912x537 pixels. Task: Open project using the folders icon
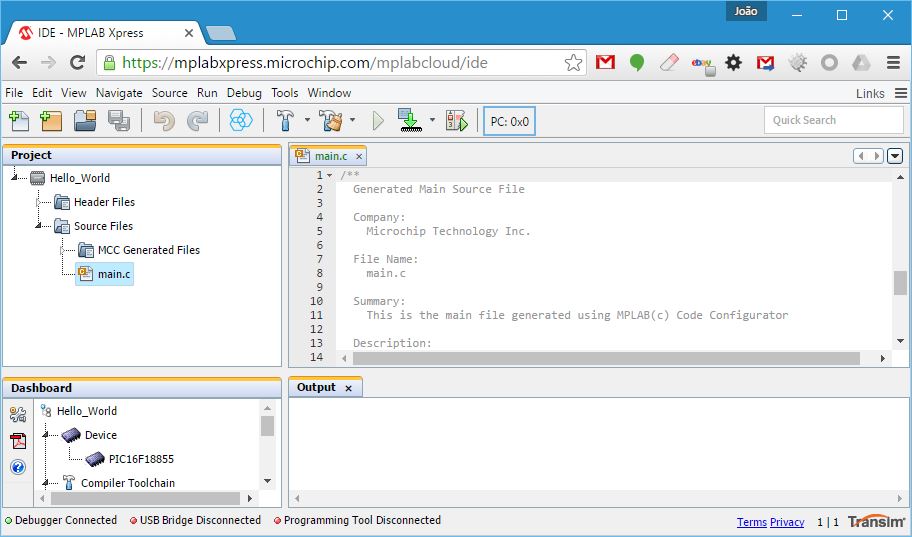85,121
